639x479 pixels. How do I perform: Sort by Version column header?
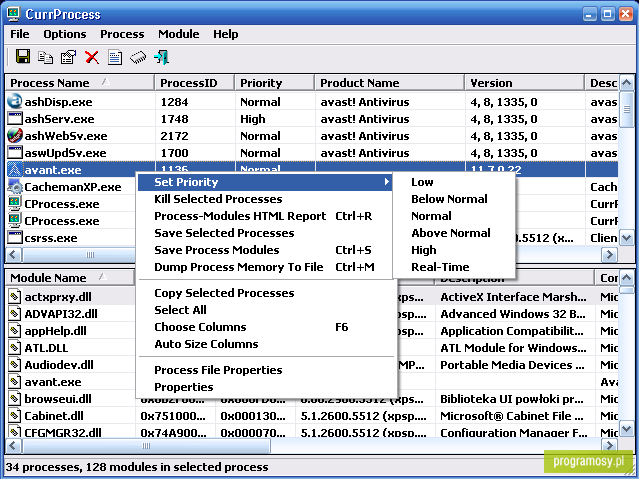click(x=524, y=83)
